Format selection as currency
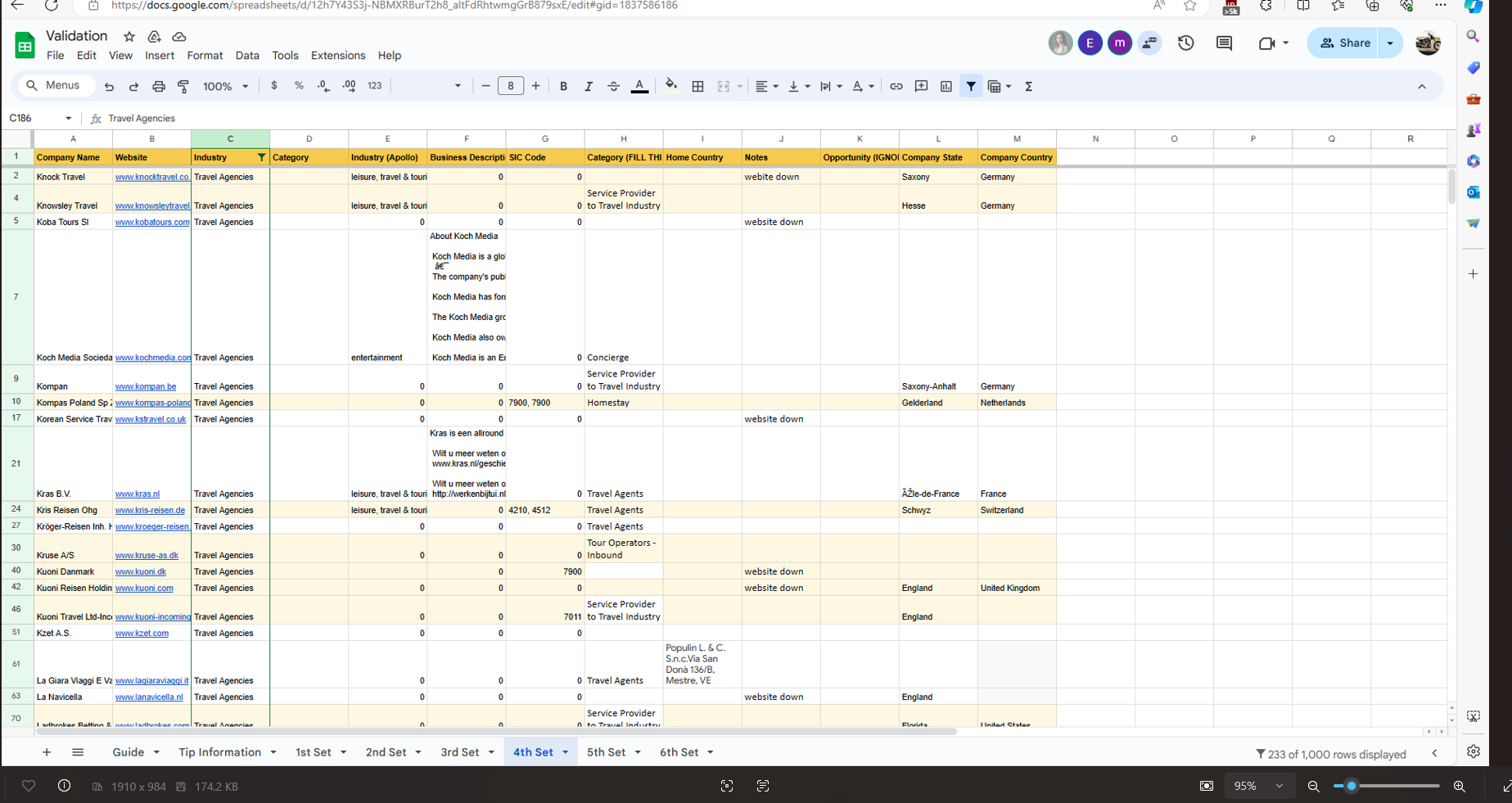Viewport: 1512px width, 803px height. click(x=274, y=86)
